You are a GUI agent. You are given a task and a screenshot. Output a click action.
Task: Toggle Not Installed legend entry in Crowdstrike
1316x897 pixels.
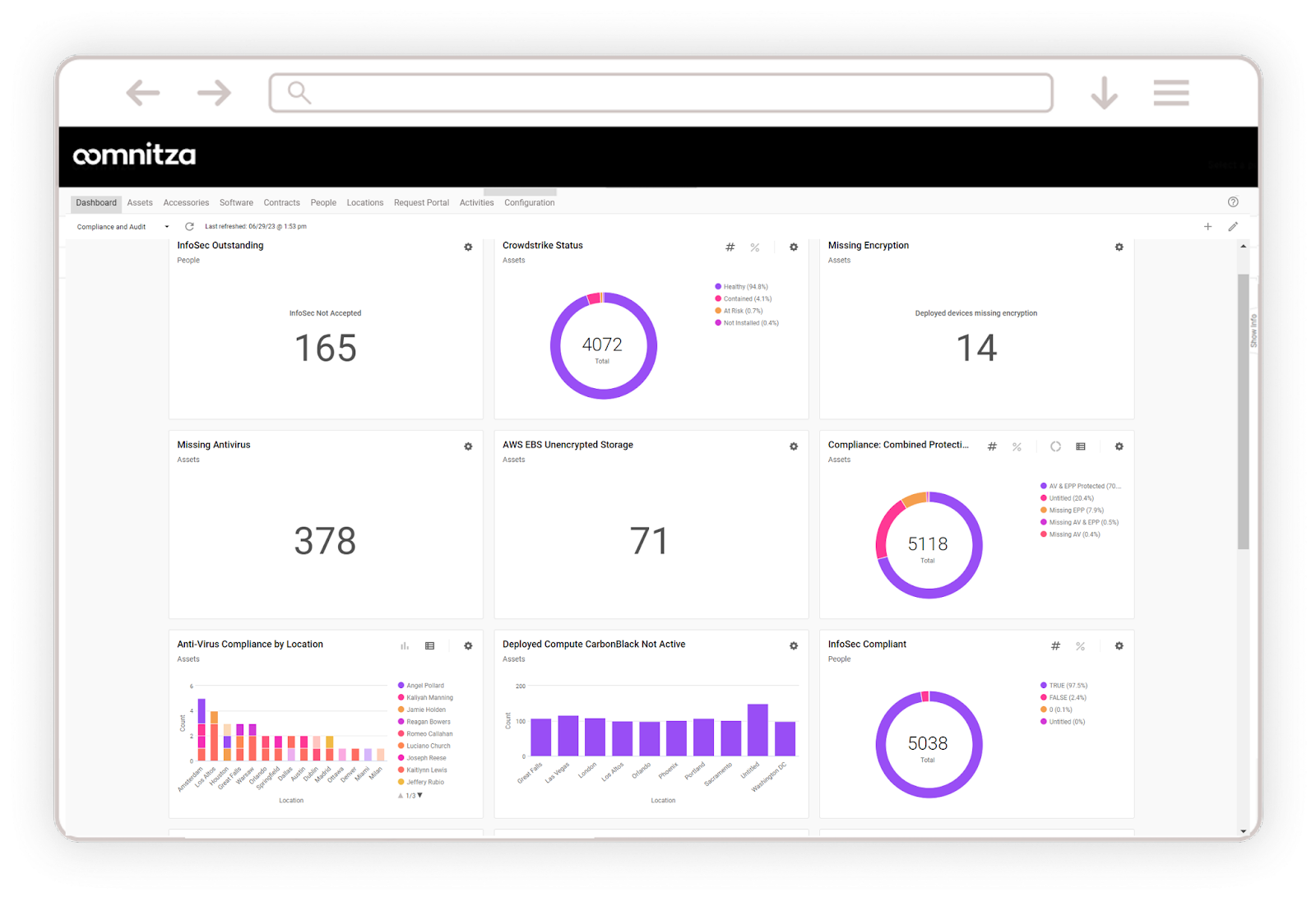(747, 323)
